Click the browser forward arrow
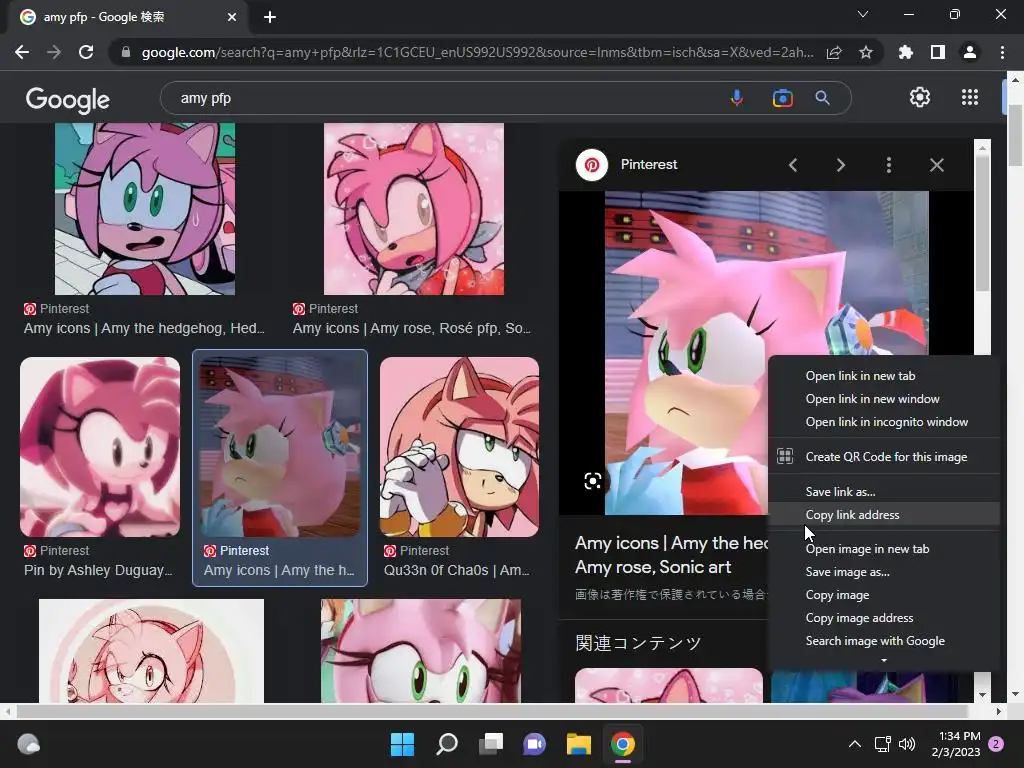The image size is (1024, 768). 54,52
